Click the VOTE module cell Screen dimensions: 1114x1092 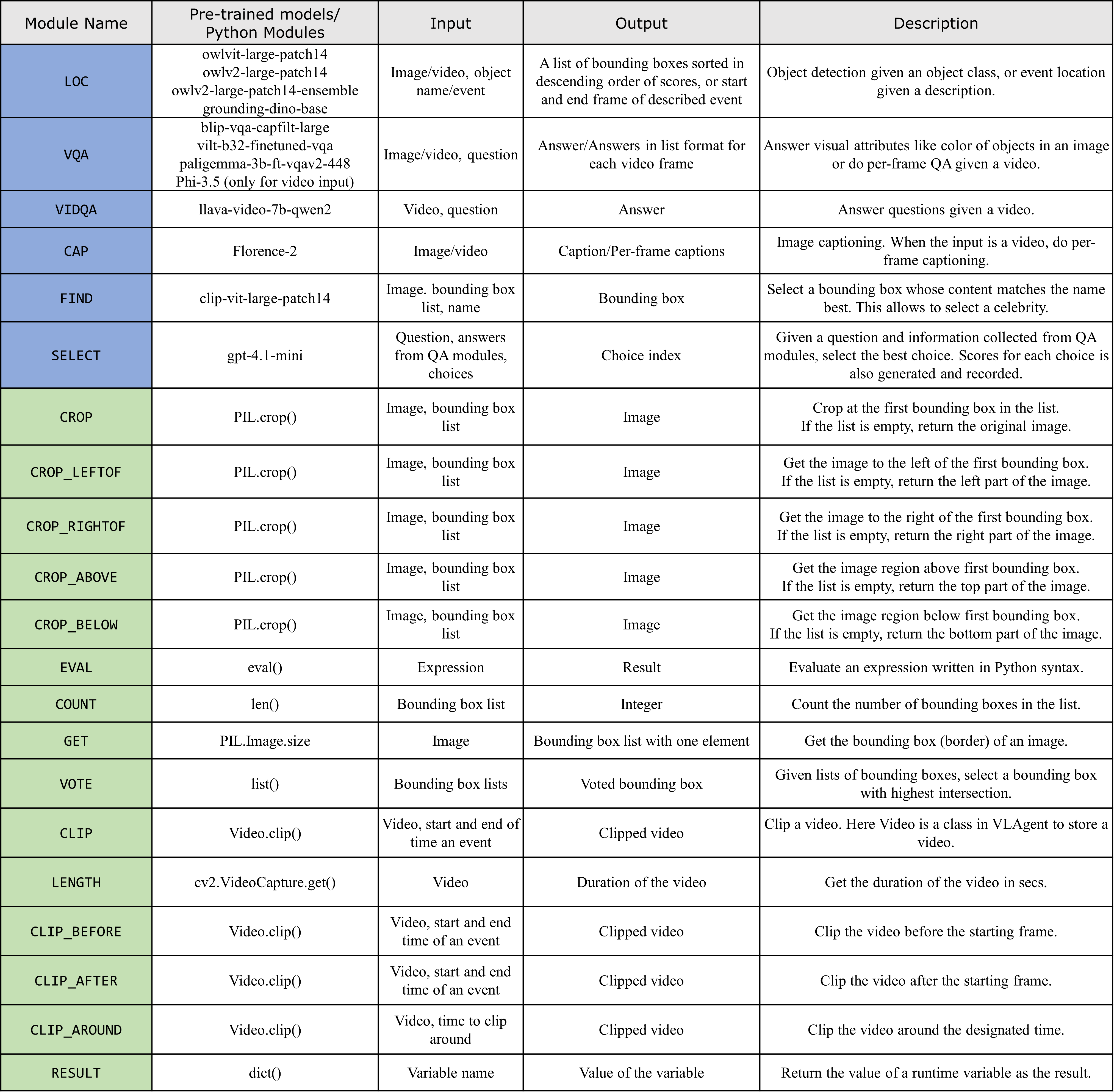[x=76, y=783]
